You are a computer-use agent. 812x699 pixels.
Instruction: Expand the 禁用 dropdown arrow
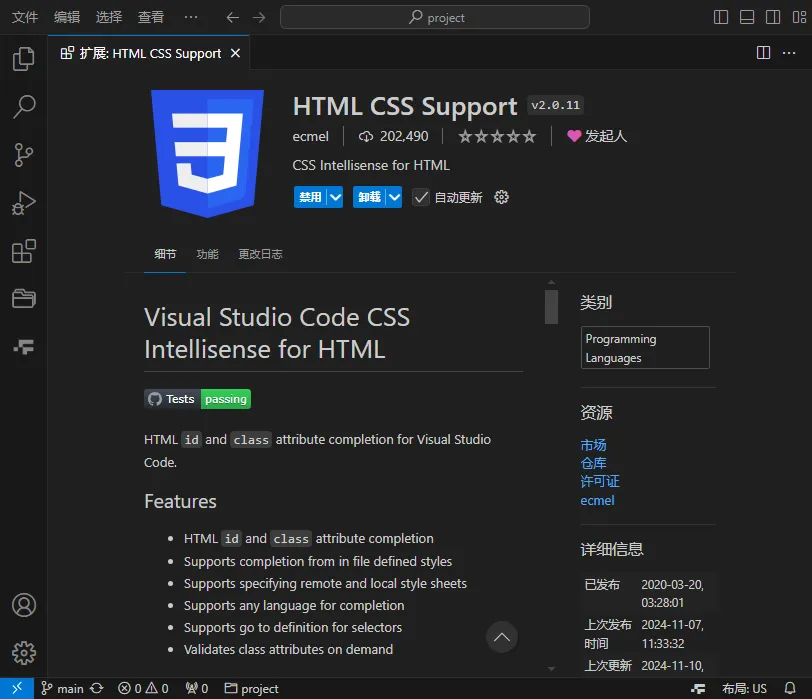coord(335,197)
